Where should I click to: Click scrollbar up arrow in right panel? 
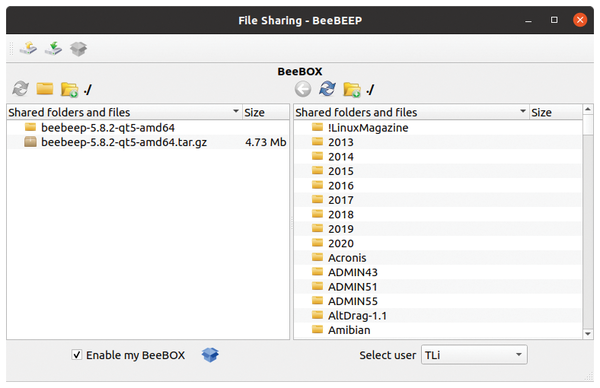coord(587,109)
